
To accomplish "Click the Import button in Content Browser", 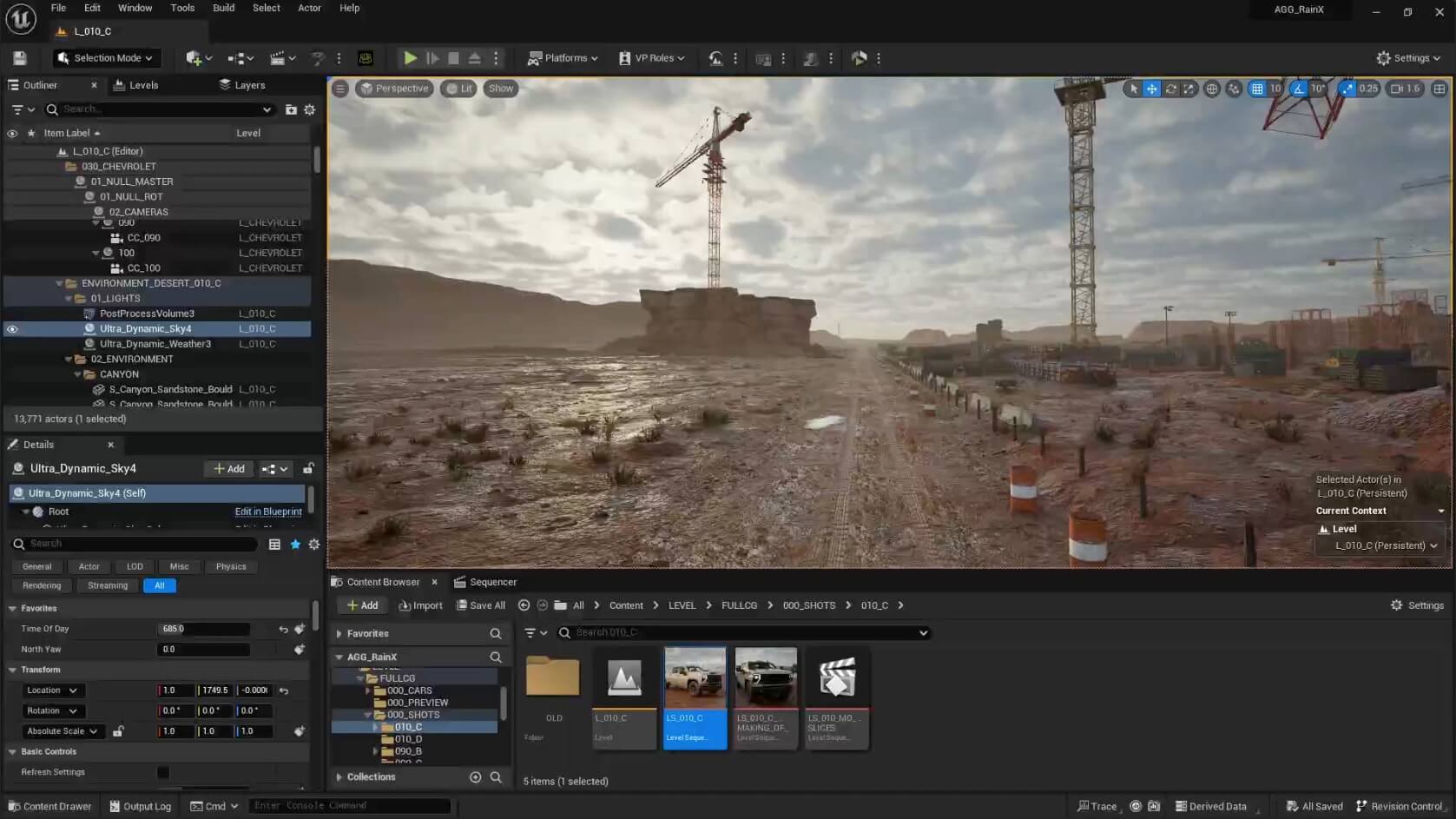I will [420, 605].
